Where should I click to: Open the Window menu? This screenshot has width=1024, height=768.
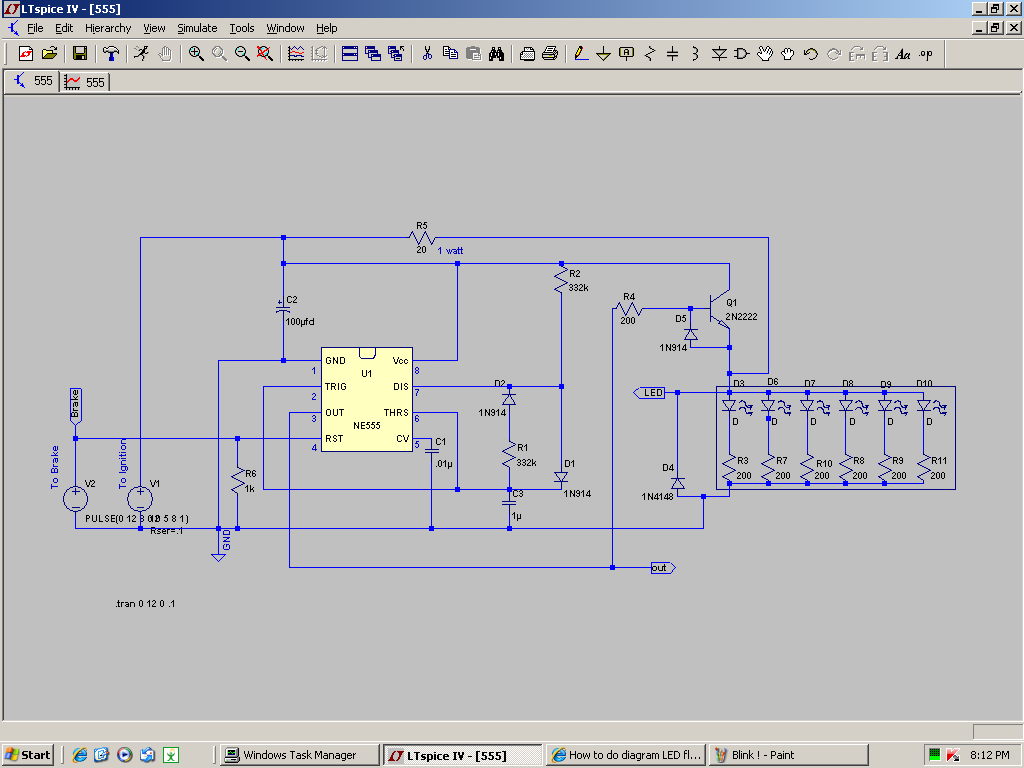[x=285, y=28]
